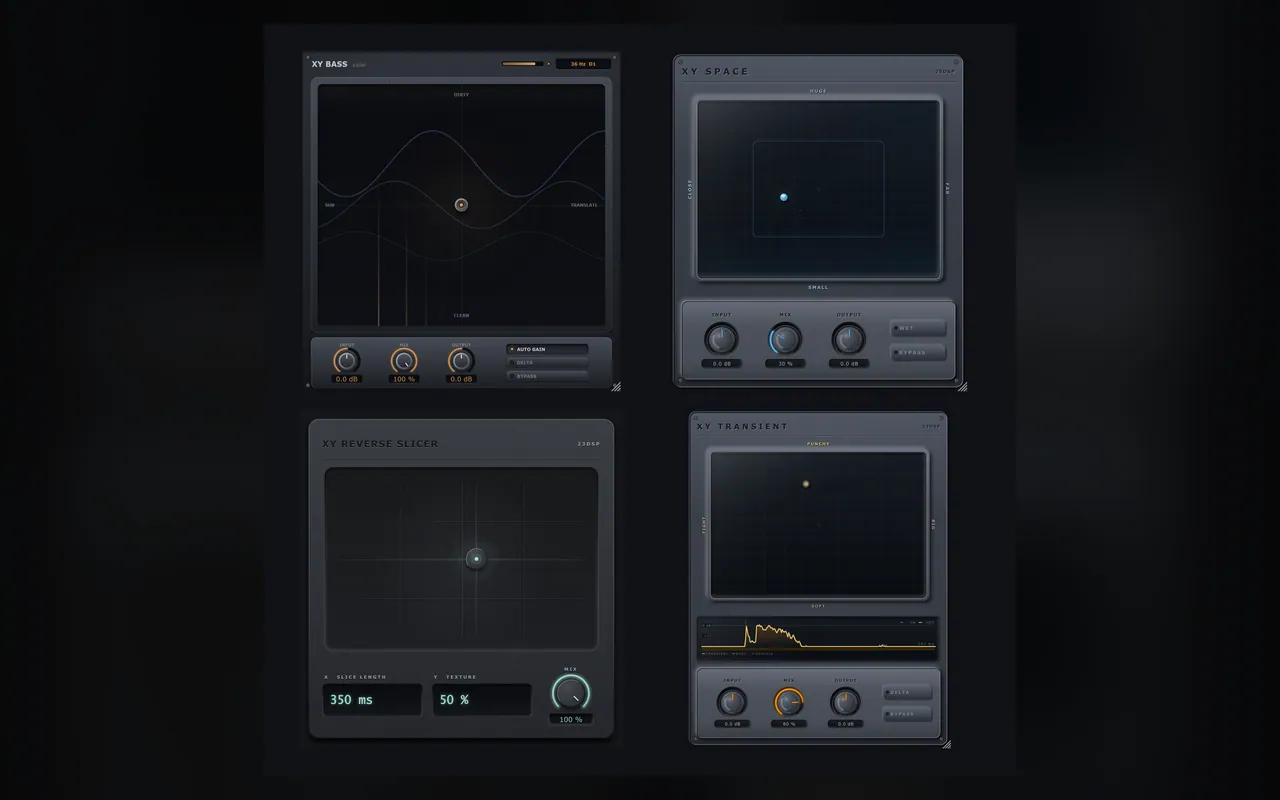Click XY Transient Input knob

(x=731, y=701)
